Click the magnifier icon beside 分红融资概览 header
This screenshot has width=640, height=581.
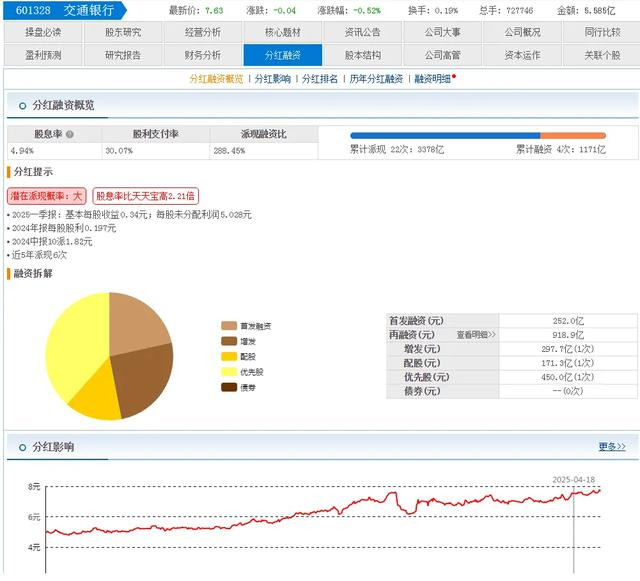coord(20,105)
